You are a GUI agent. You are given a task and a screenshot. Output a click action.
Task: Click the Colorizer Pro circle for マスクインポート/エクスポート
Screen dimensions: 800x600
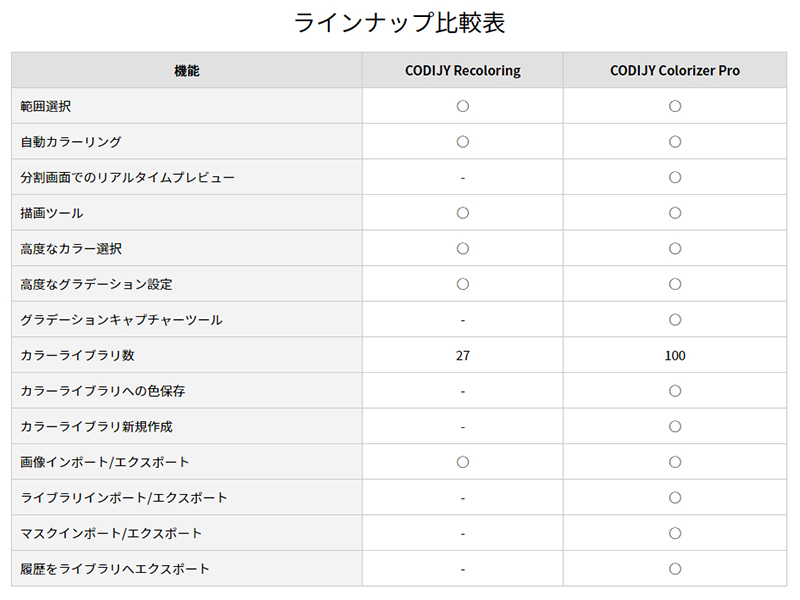coord(675,533)
